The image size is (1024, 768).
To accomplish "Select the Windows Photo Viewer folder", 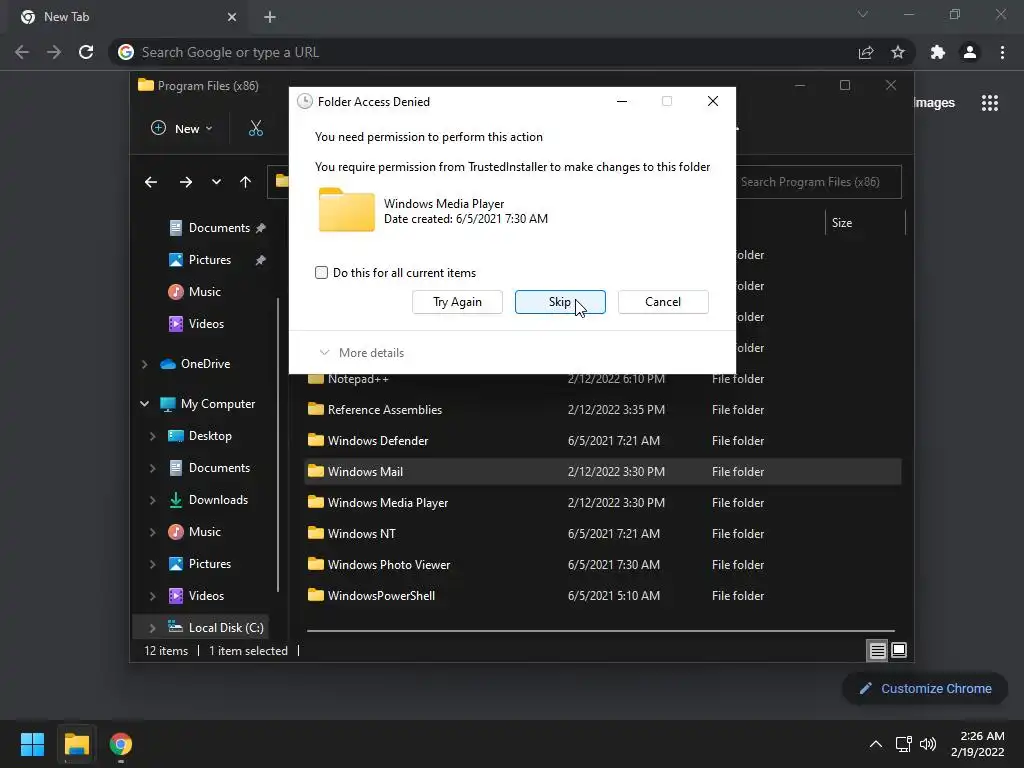I will [x=602, y=565].
